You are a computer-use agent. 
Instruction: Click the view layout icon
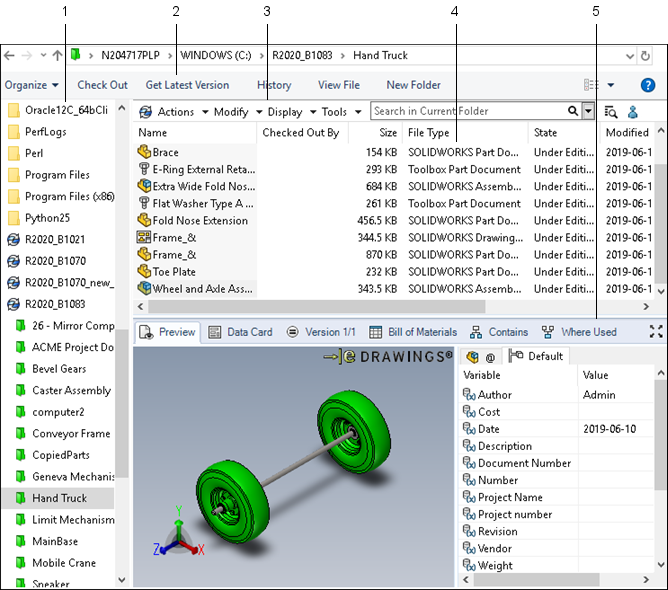[x=591, y=85]
